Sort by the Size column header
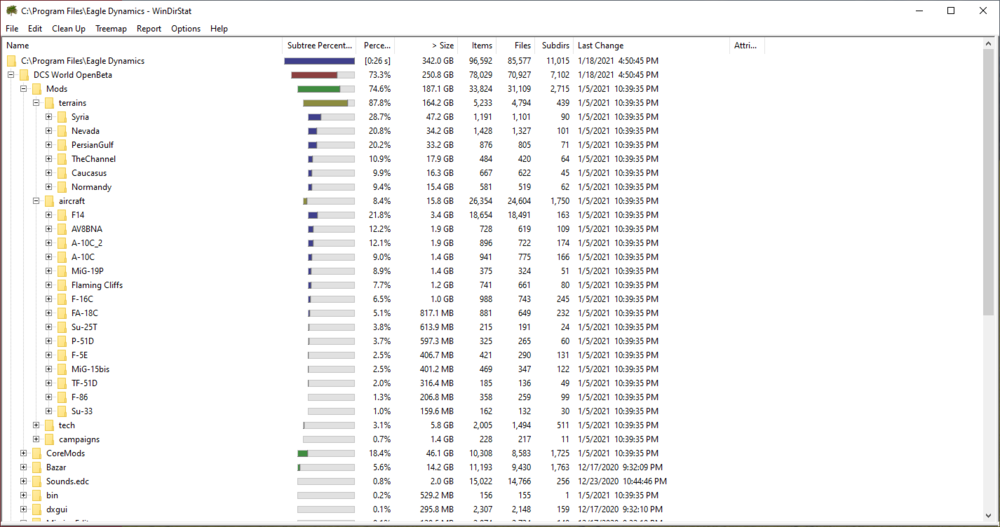 (426, 45)
